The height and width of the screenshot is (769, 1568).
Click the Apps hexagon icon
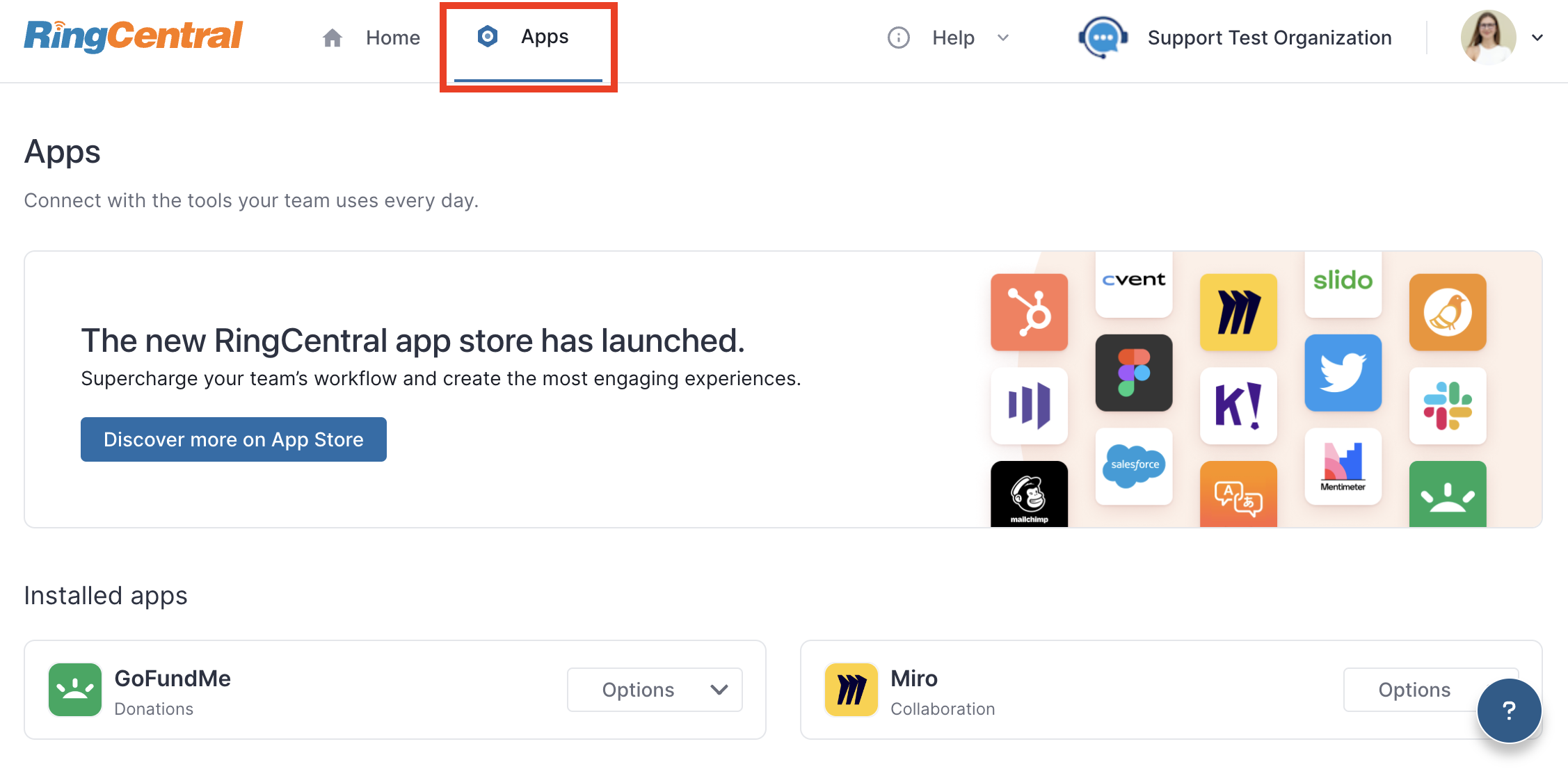[x=488, y=36]
